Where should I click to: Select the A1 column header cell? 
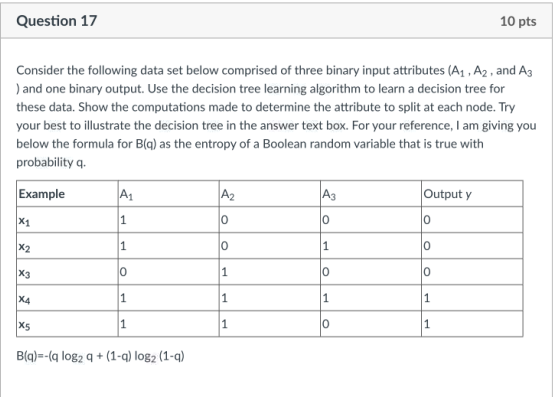coord(168,194)
